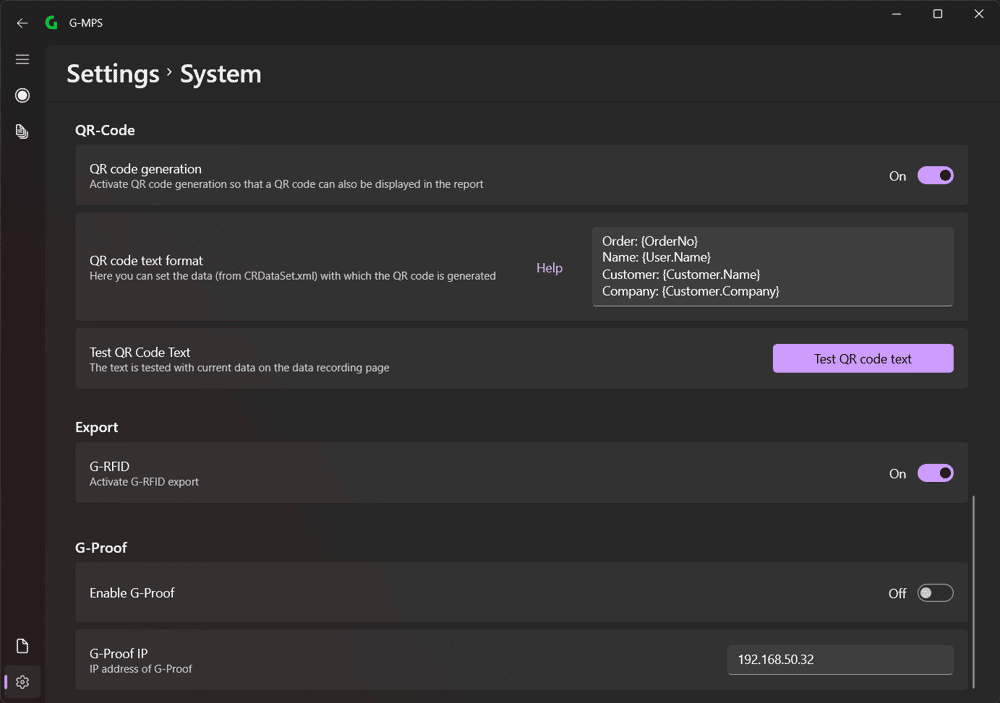Maximize the G-MPS window

938,14
